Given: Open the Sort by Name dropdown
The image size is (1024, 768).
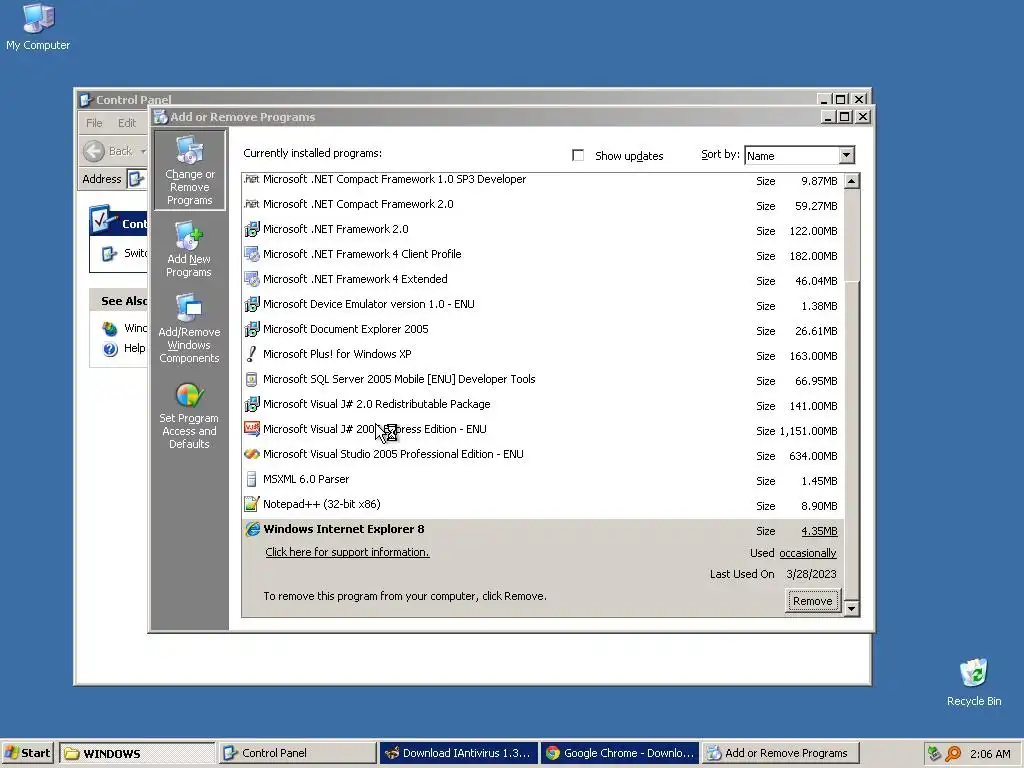Looking at the screenshot, I should pyautogui.click(x=846, y=155).
